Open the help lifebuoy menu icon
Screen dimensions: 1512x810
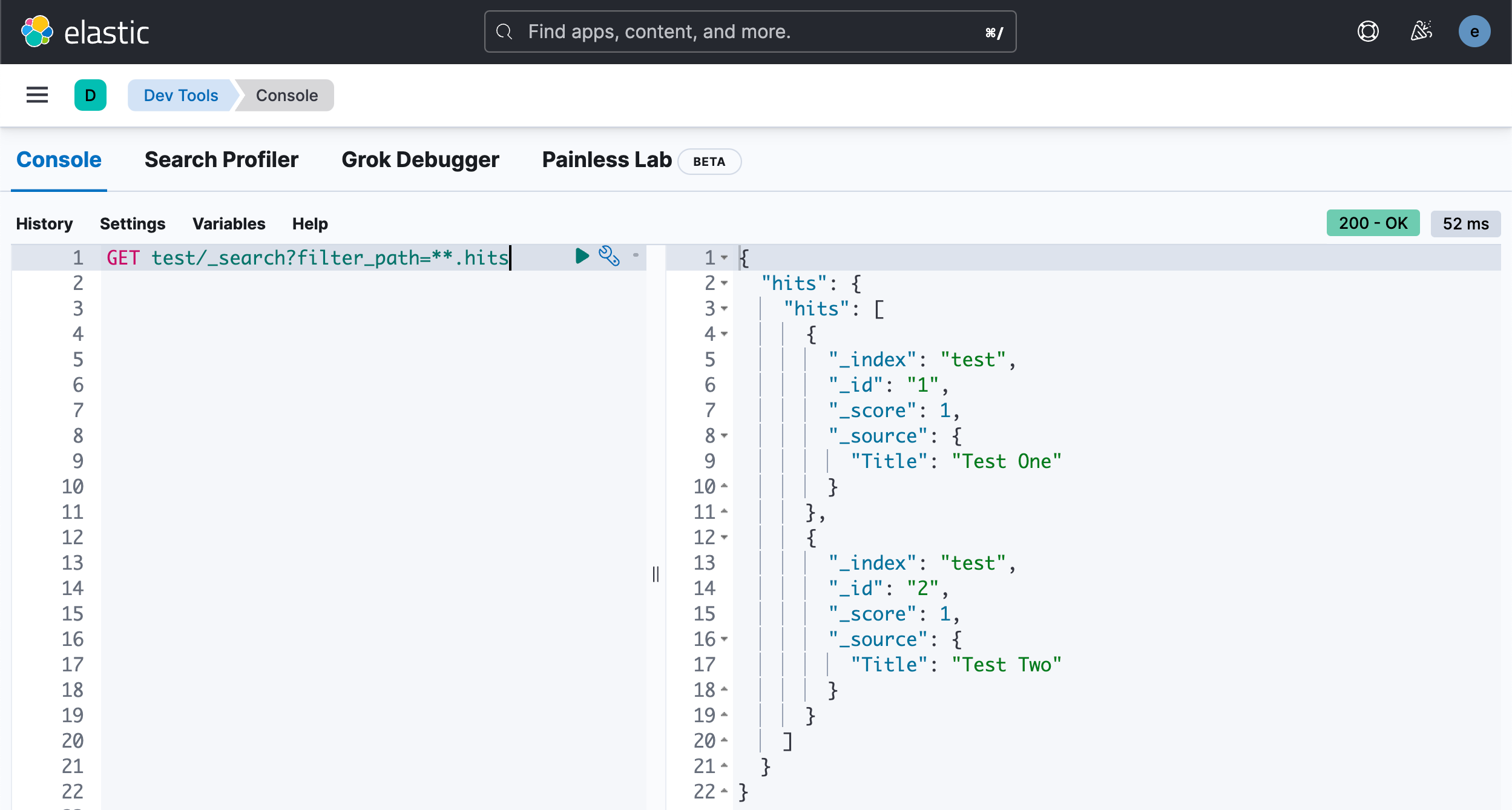1368,31
